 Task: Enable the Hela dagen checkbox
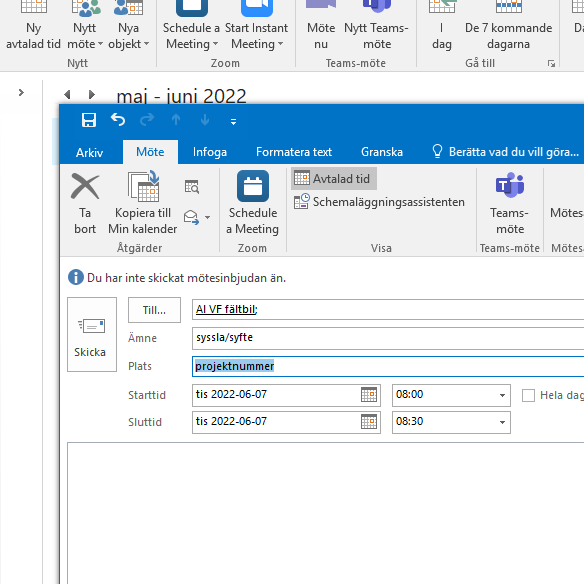click(528, 395)
